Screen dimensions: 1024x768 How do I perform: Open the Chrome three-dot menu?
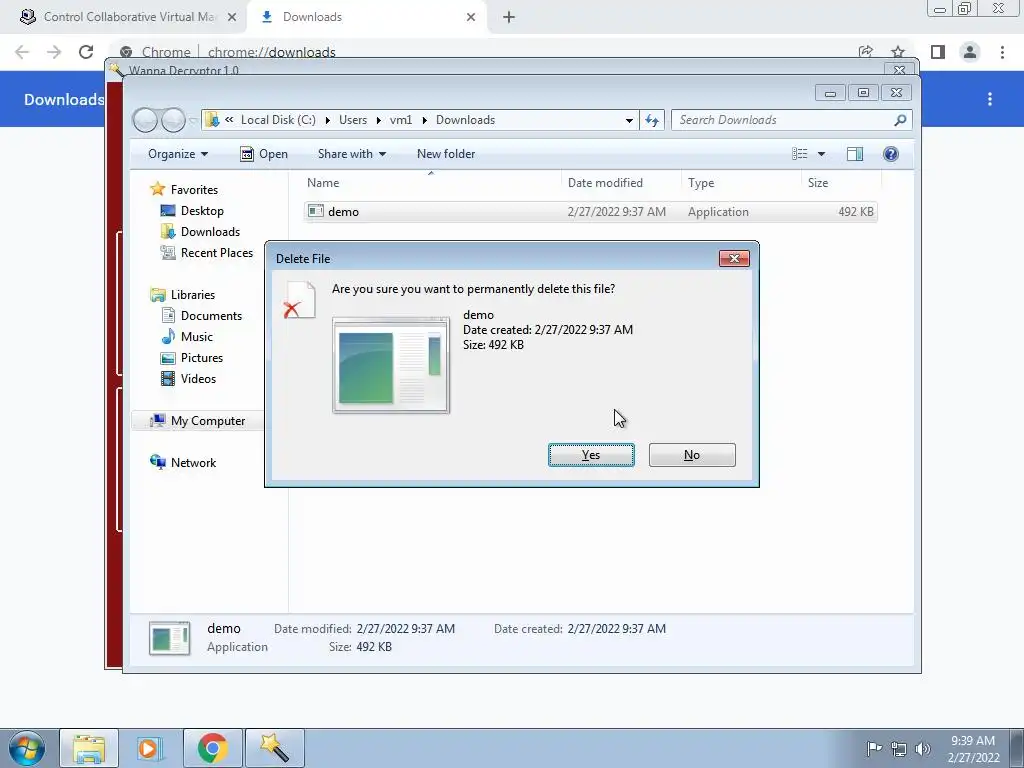coord(1002,52)
